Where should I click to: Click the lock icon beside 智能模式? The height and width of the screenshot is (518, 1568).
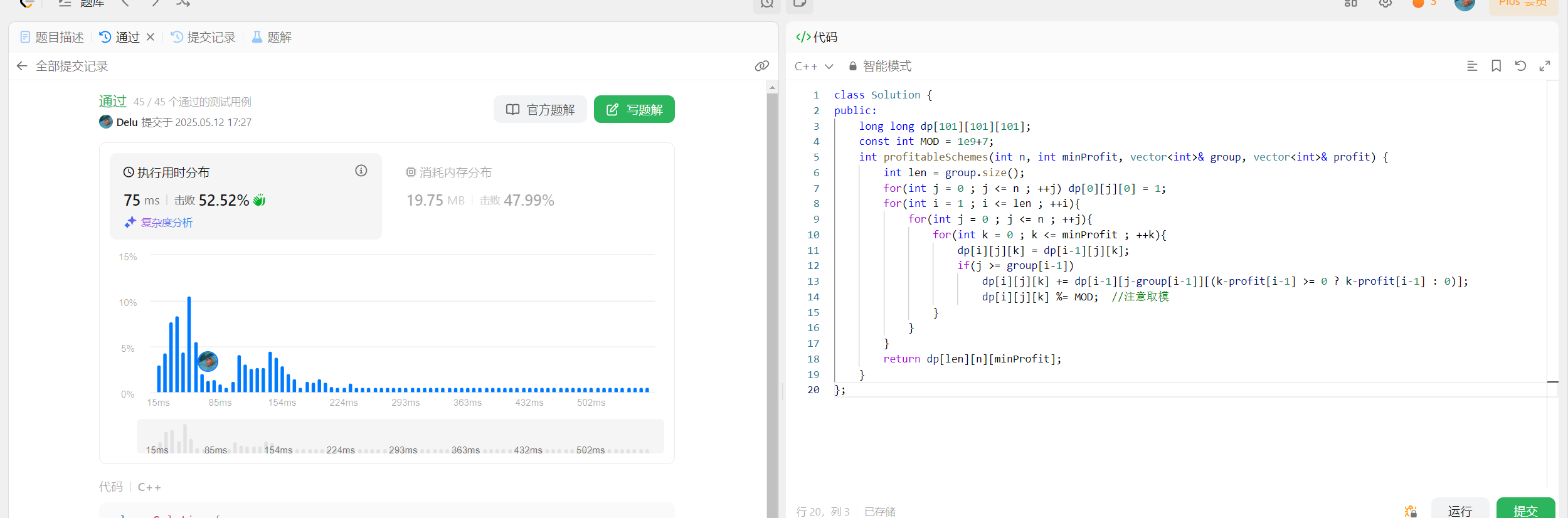pyautogui.click(x=853, y=66)
